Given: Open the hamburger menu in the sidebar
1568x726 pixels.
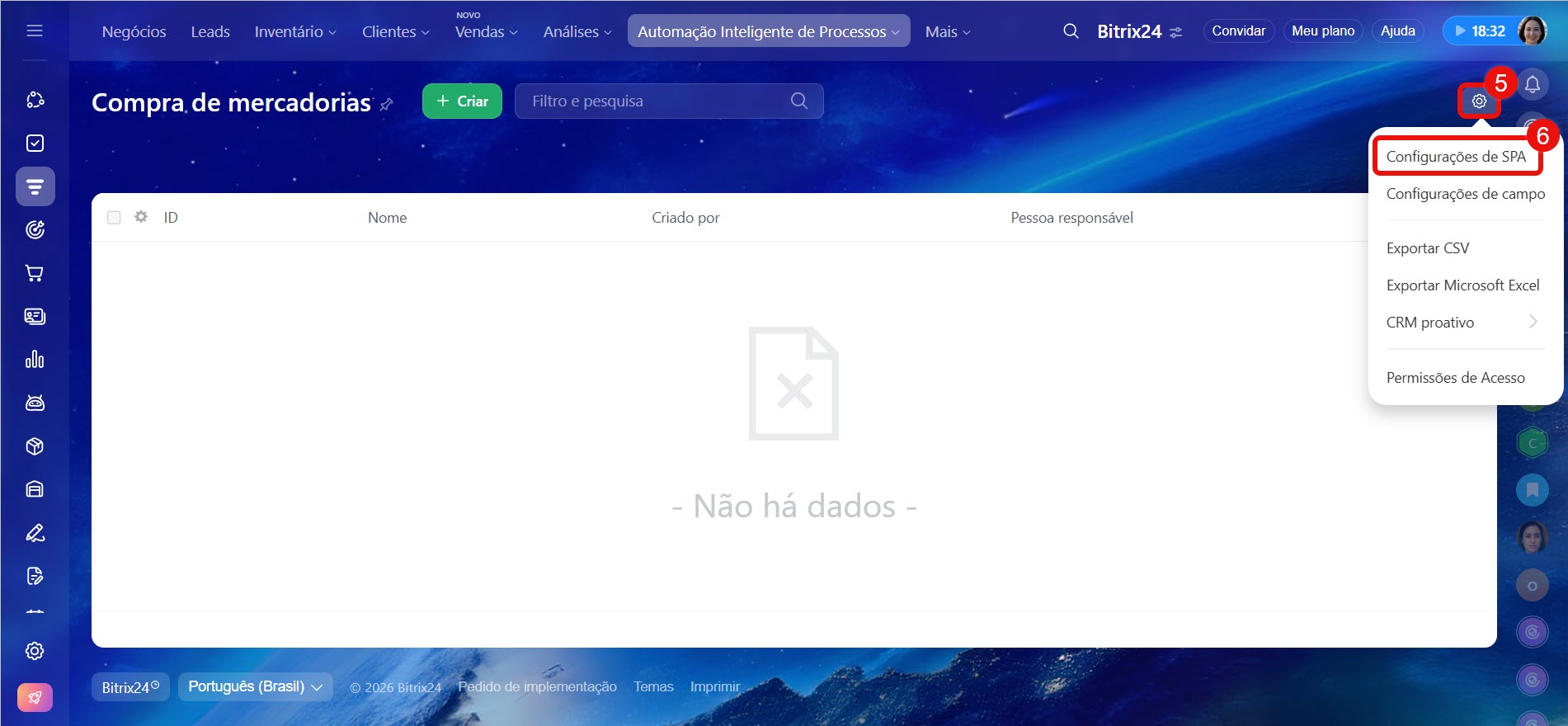Looking at the screenshot, I should 35,31.
